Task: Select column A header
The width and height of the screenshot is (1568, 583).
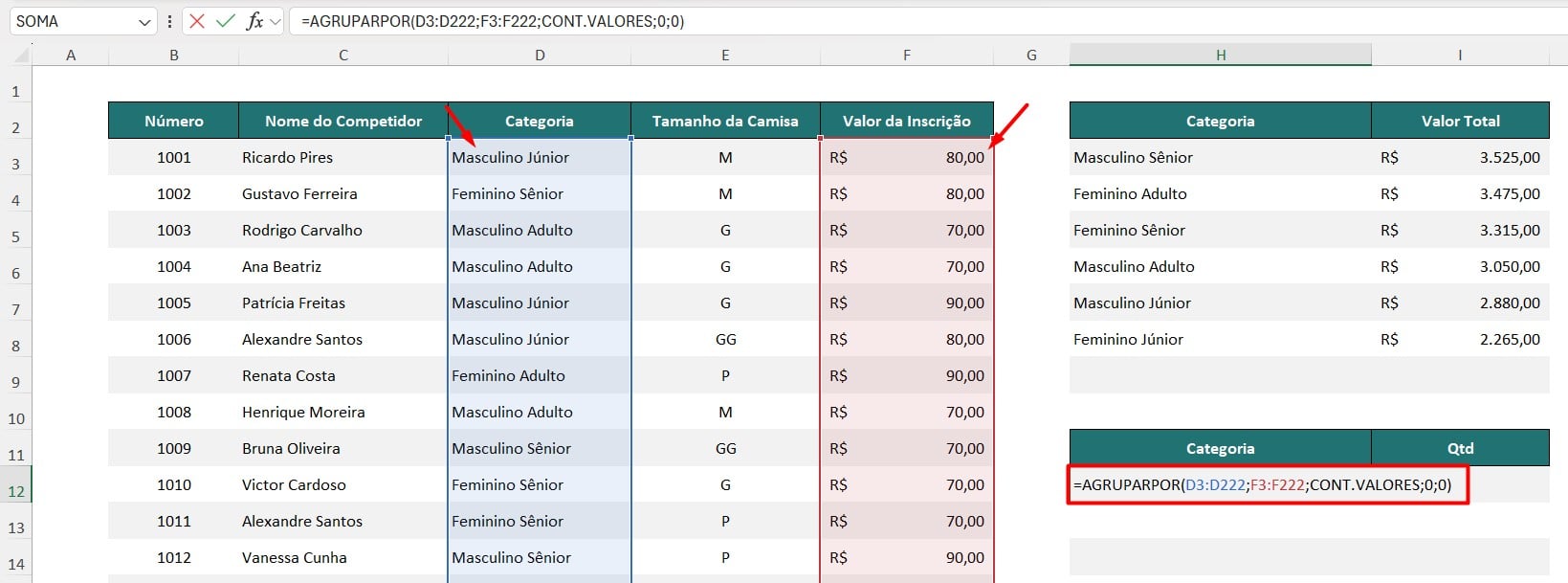Action: (x=71, y=56)
